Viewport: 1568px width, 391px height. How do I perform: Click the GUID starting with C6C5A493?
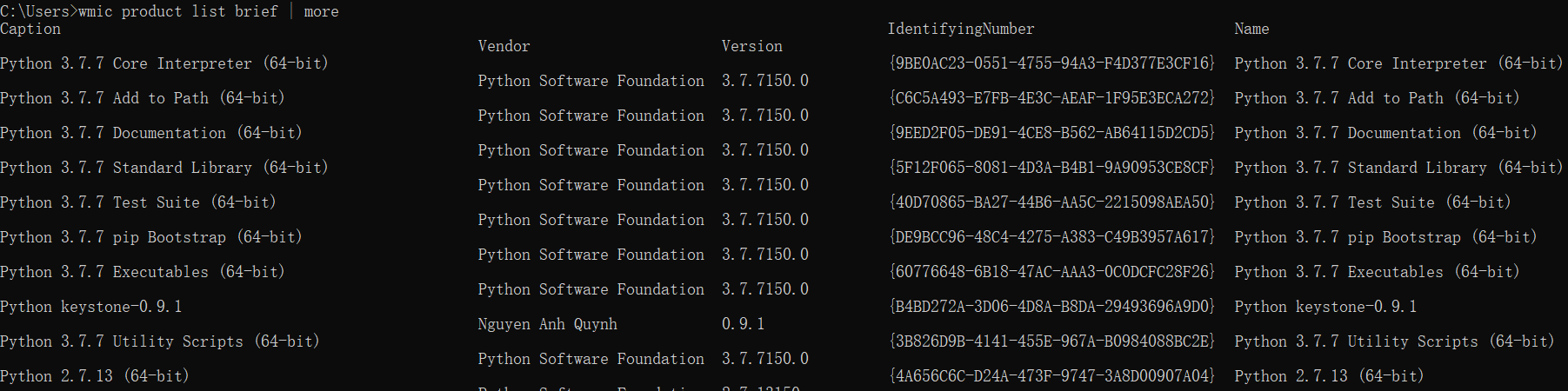click(1051, 98)
